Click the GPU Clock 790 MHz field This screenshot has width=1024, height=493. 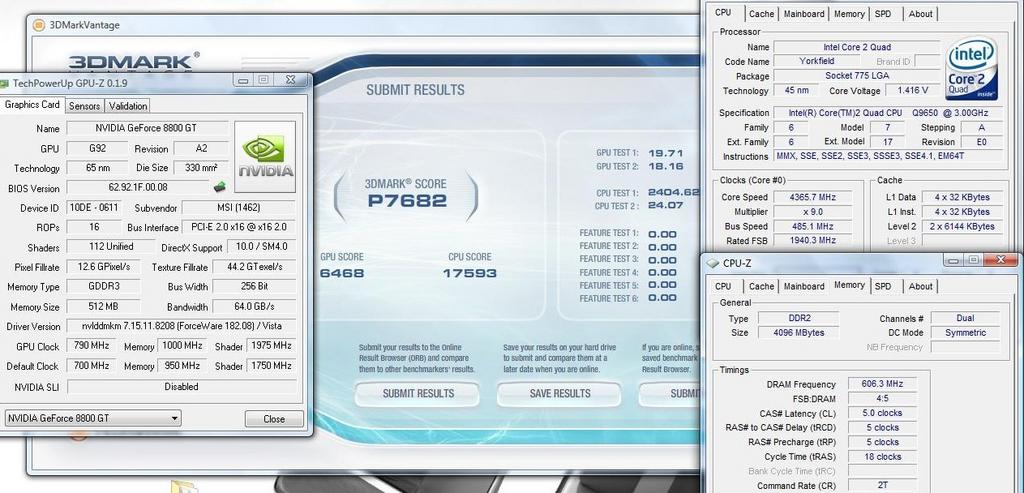(91, 345)
